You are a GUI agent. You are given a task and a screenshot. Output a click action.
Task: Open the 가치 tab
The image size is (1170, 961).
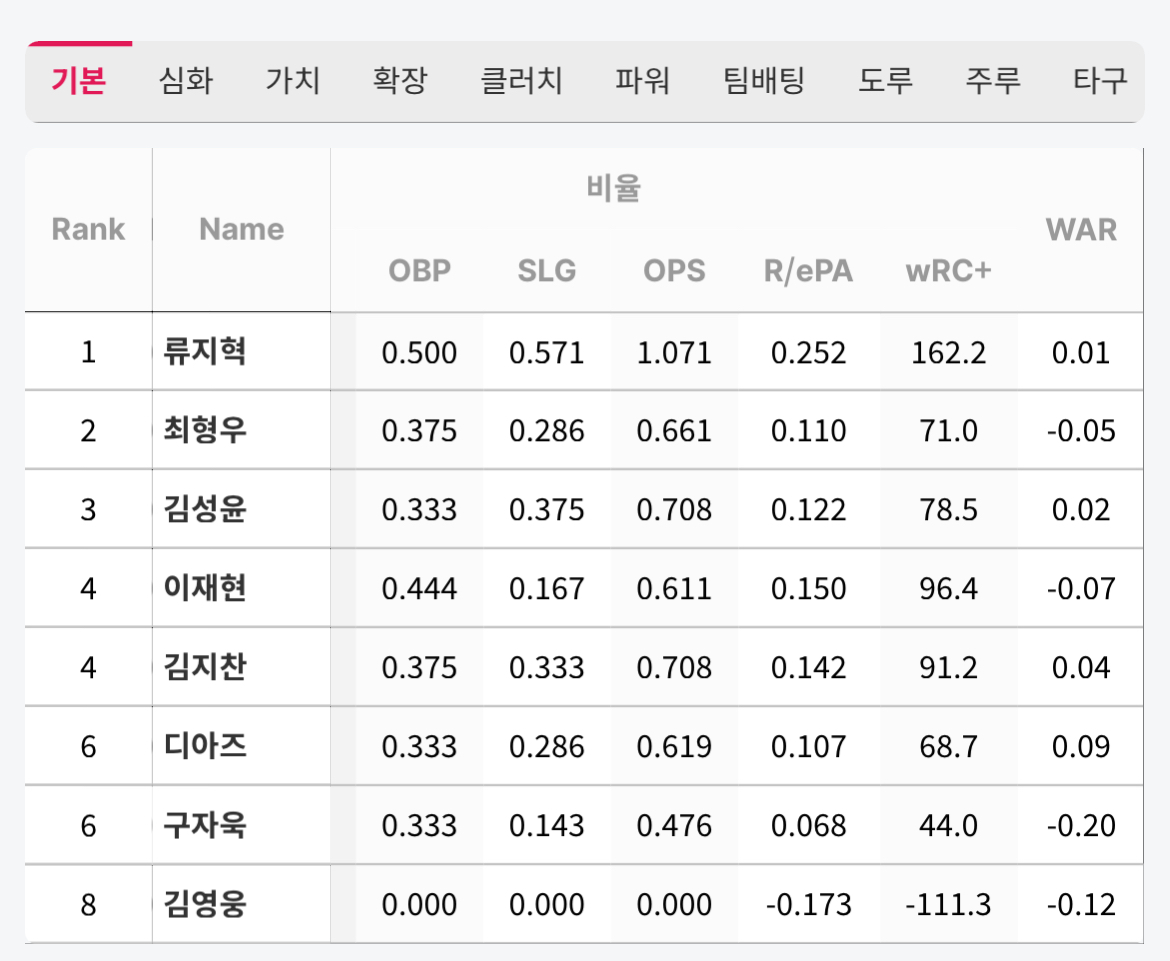[x=292, y=81]
